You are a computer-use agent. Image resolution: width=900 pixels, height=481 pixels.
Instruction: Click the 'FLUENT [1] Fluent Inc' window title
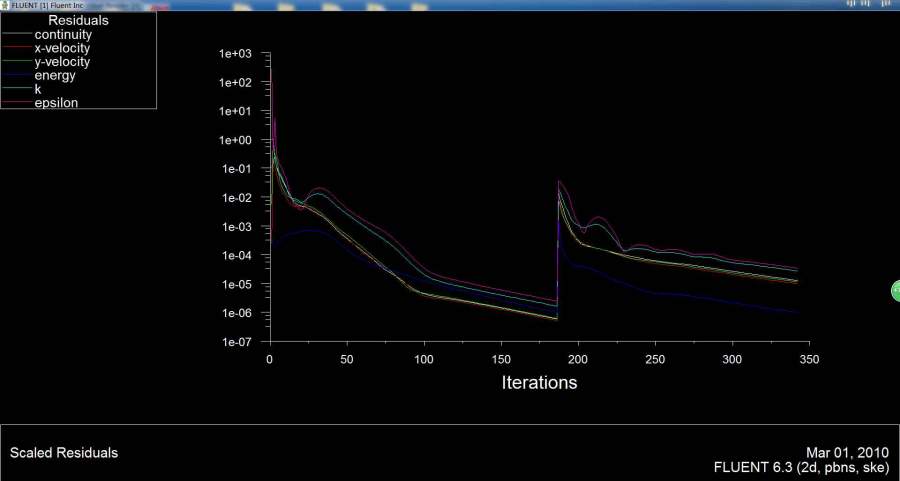point(47,5)
